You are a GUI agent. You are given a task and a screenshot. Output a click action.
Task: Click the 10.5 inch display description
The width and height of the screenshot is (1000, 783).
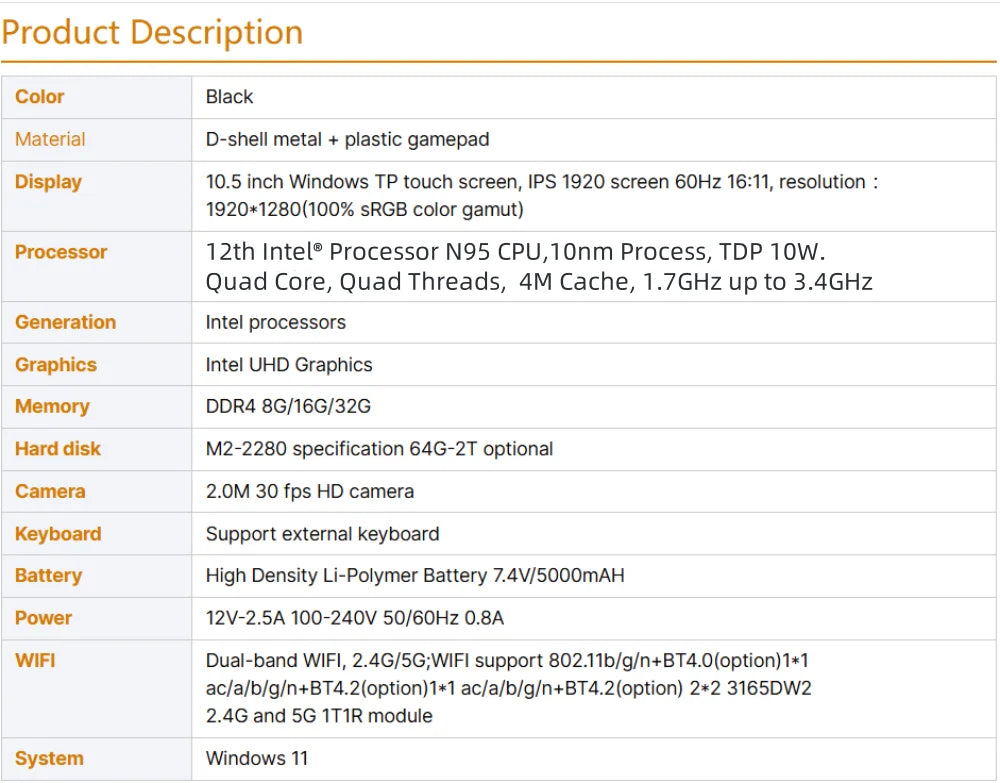pyautogui.click(x=540, y=195)
